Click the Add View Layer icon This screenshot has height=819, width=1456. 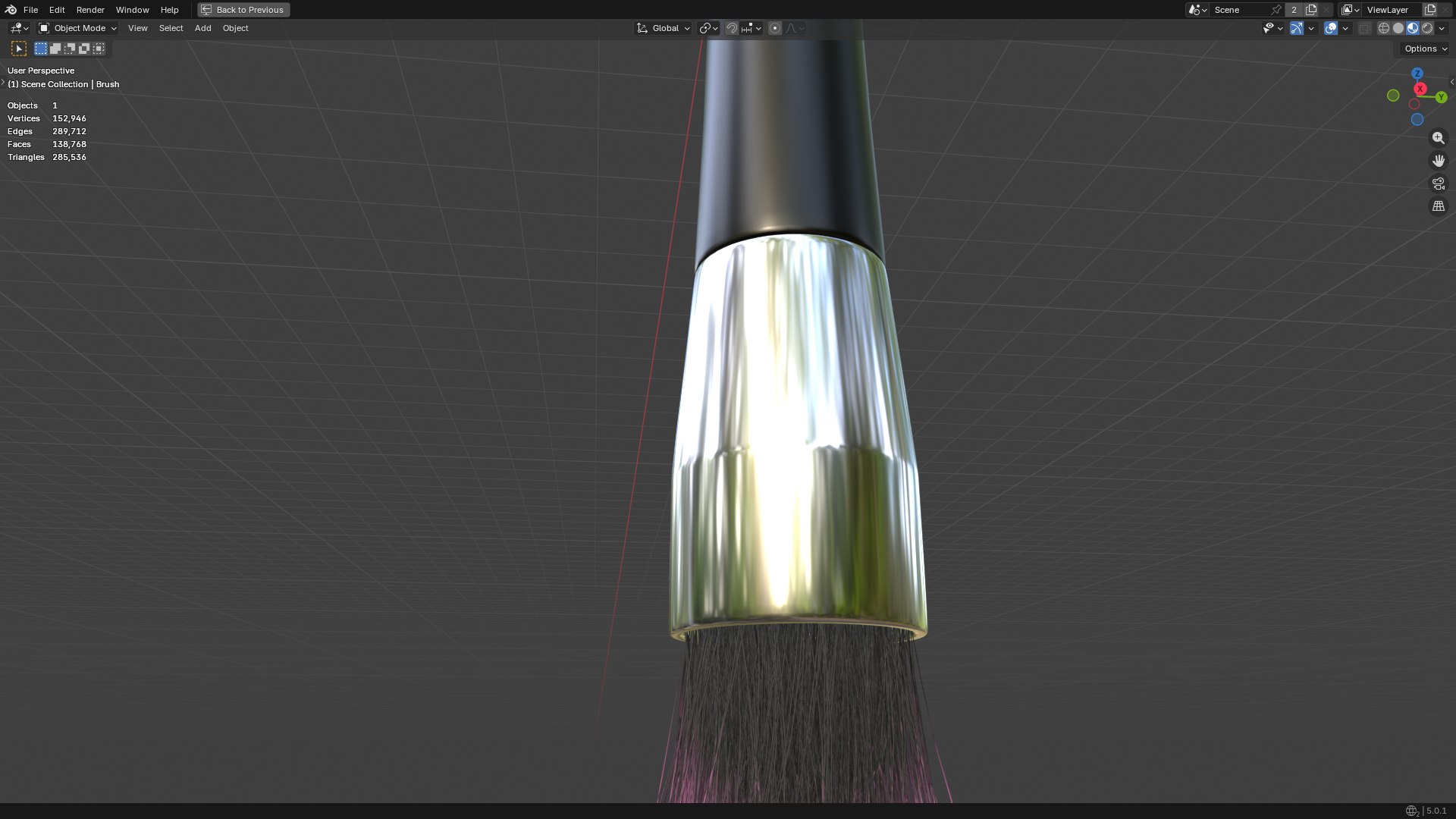1430,10
